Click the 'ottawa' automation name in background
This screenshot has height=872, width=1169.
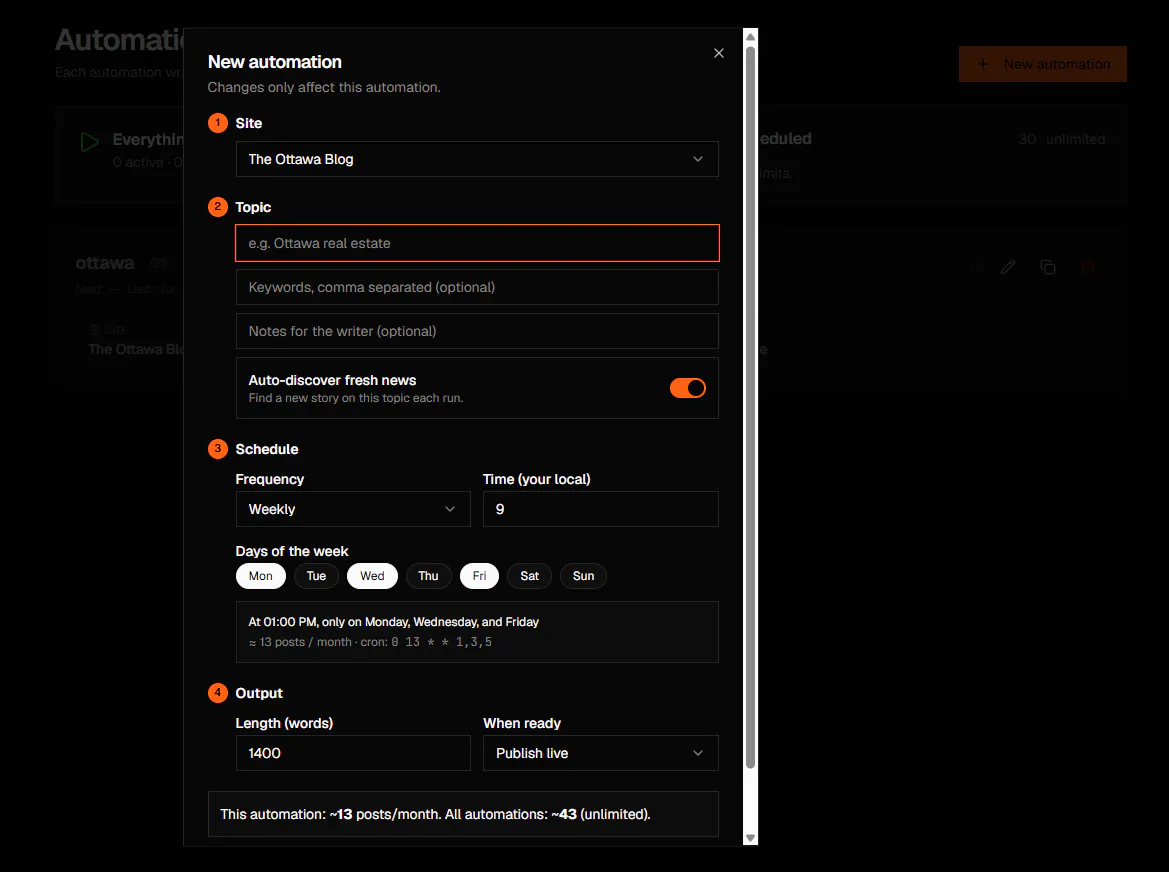pos(104,263)
